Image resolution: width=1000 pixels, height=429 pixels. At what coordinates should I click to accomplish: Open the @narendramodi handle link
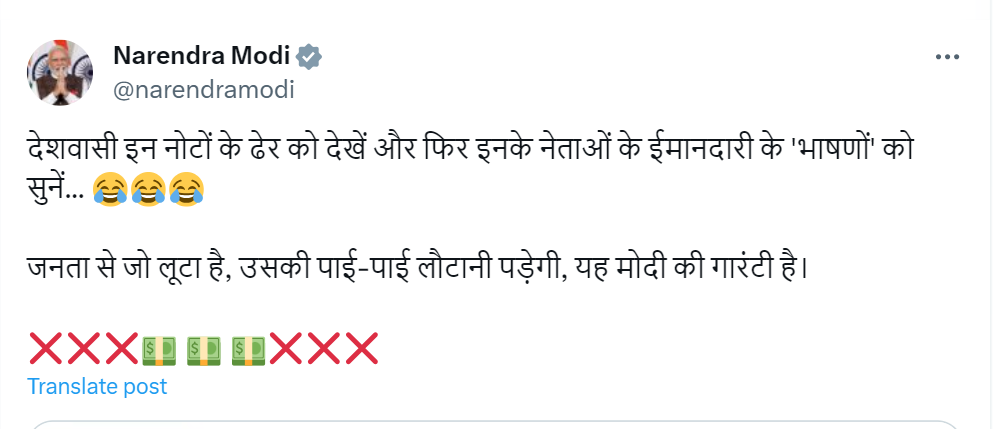203,89
